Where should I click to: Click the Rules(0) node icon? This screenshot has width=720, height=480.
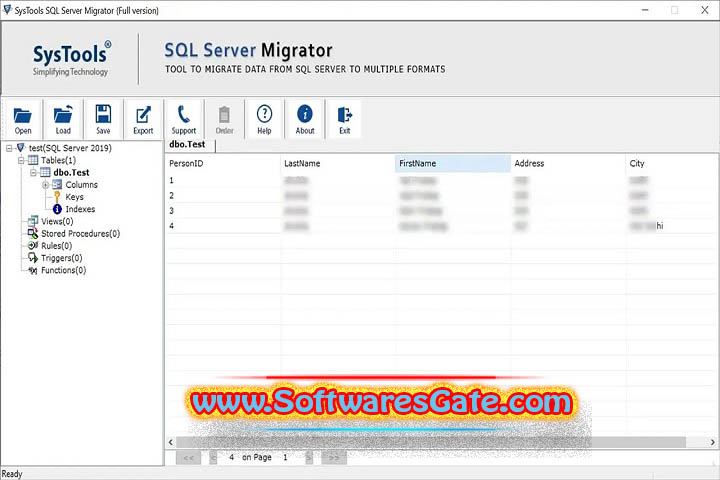33,245
